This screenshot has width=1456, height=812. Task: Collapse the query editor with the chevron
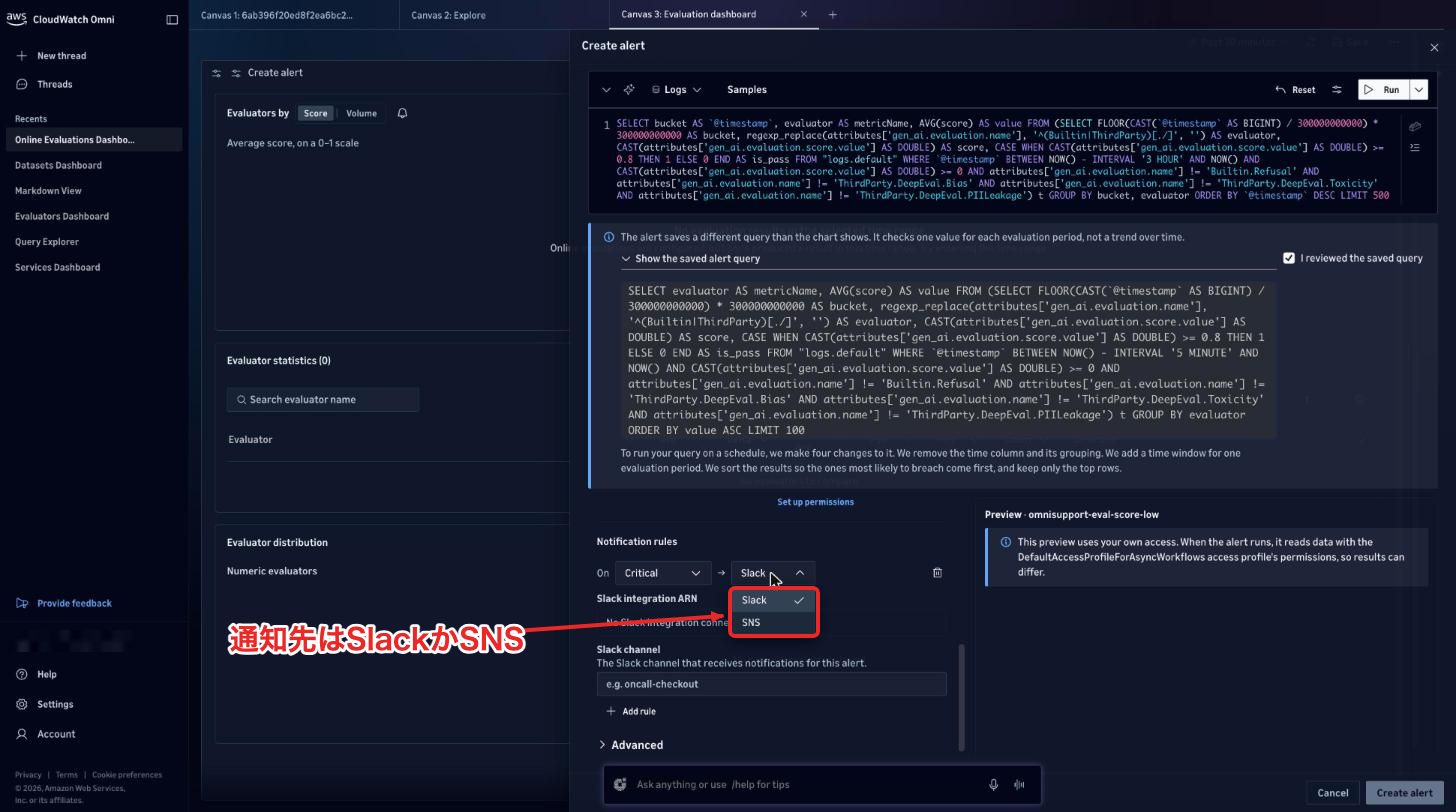[x=606, y=90]
